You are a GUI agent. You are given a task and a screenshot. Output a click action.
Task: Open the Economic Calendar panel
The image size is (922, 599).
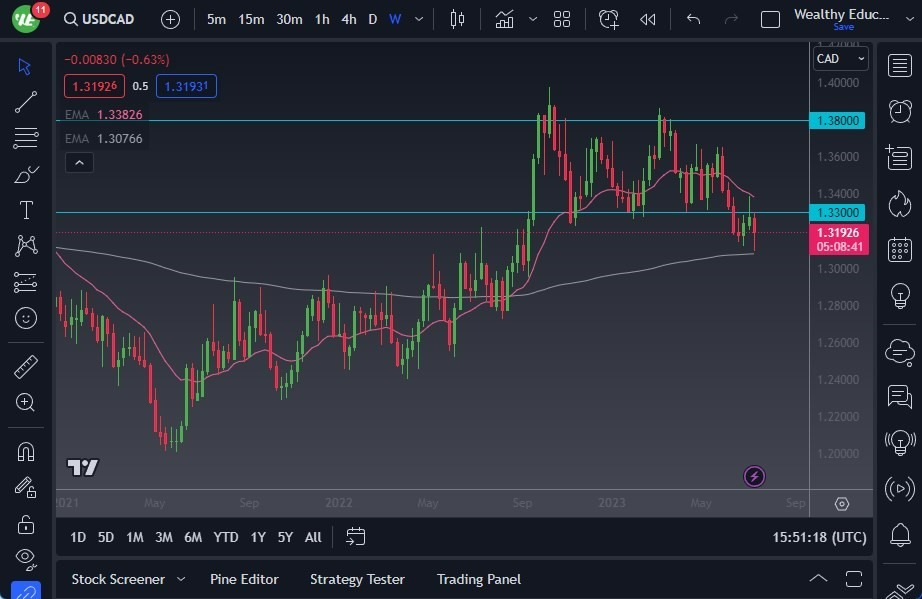coord(898,248)
